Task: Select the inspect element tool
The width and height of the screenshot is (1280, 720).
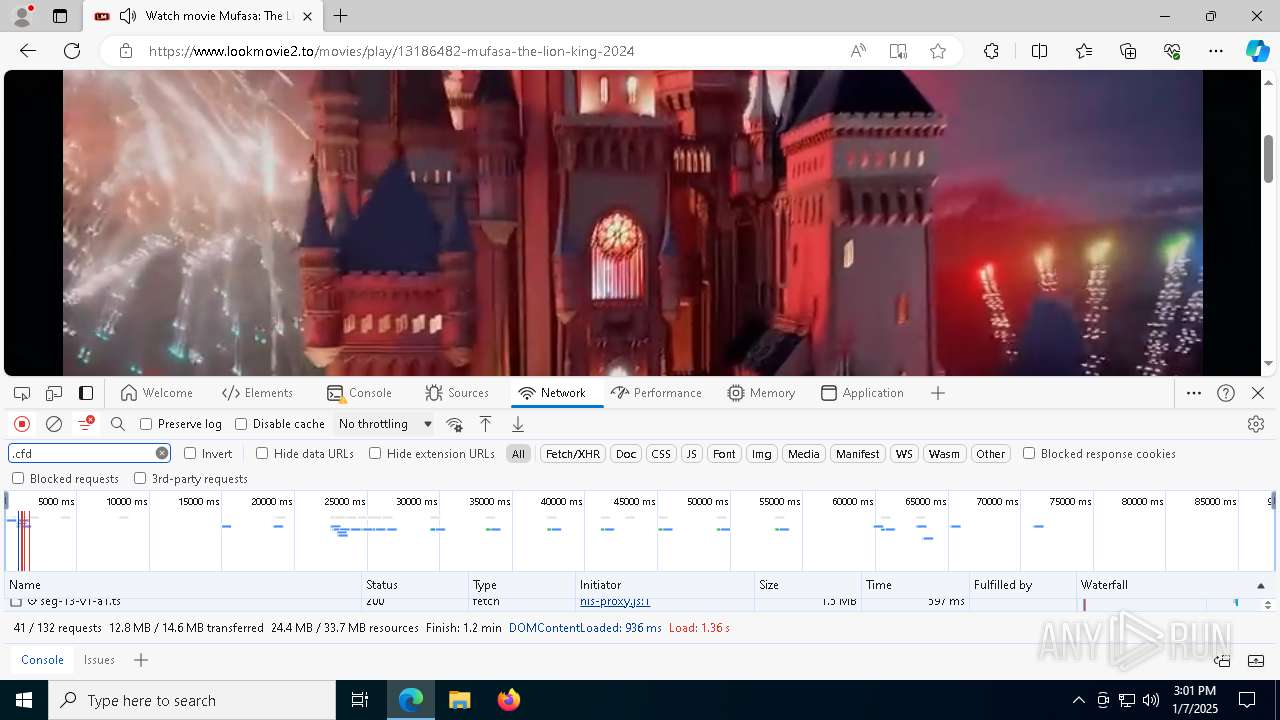Action: click(22, 393)
